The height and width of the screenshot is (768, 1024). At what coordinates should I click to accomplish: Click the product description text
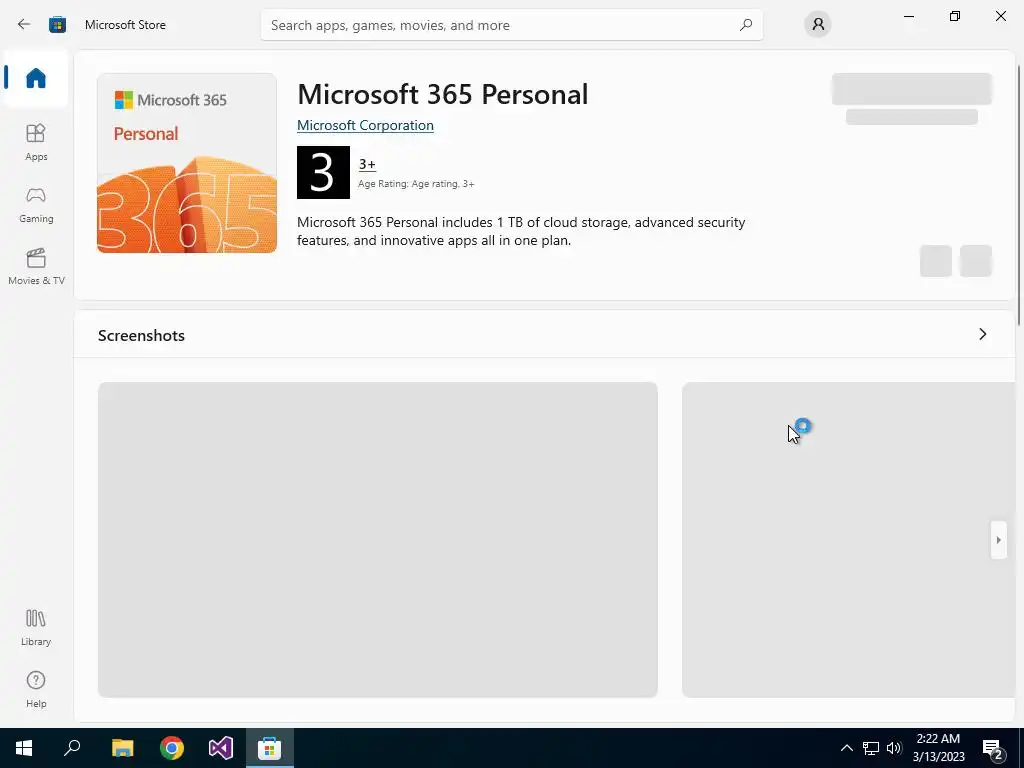(x=521, y=231)
